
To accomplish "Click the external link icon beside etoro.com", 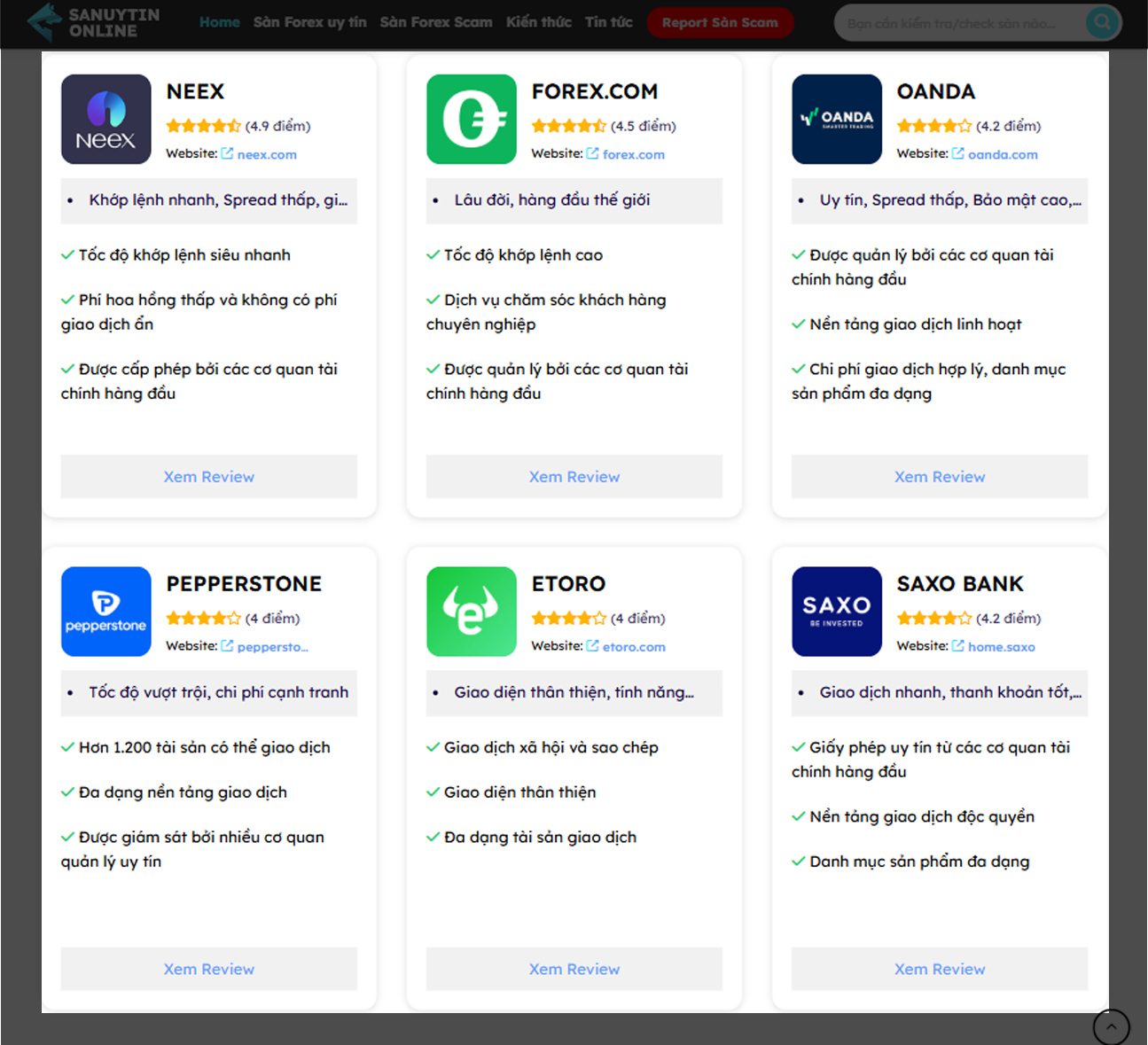I will (x=593, y=645).
